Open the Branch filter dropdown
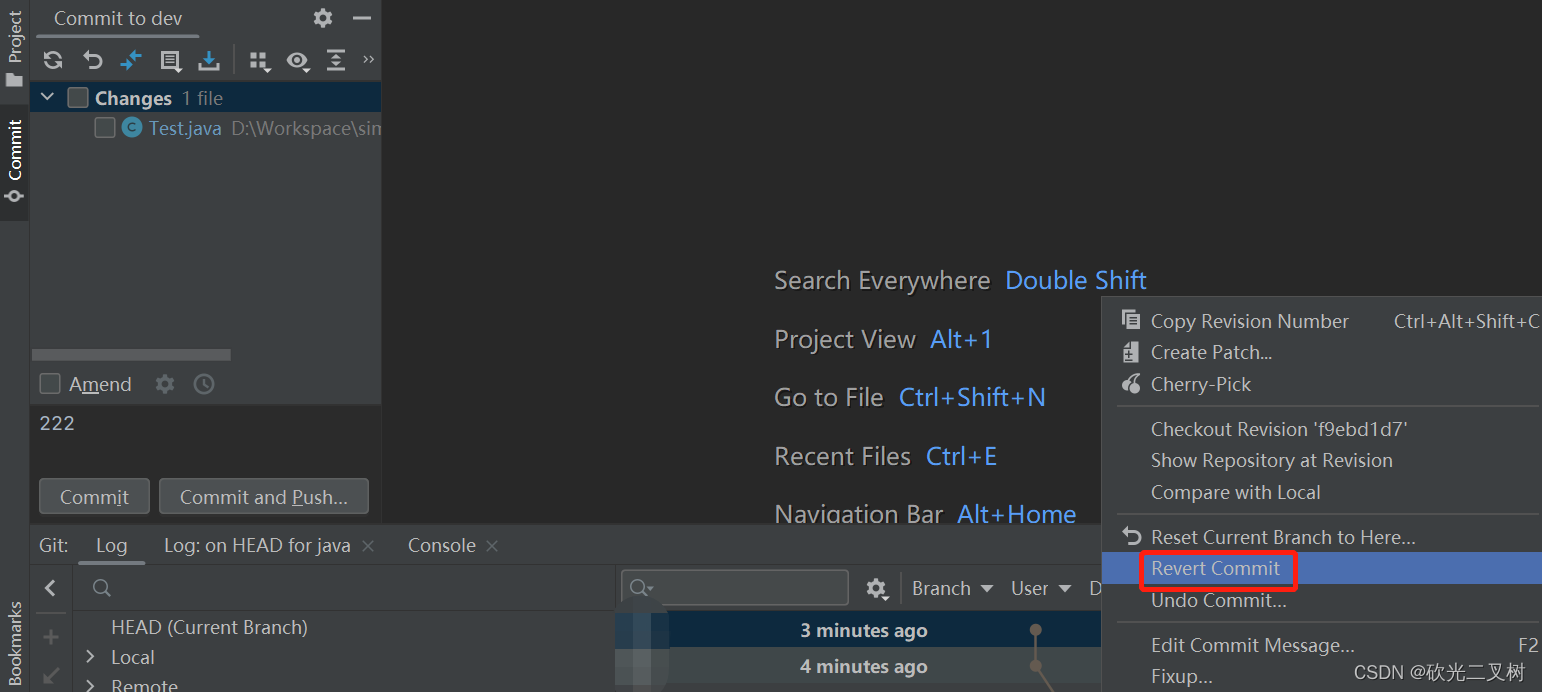Screen dimensions: 1542x692 click(x=952, y=588)
